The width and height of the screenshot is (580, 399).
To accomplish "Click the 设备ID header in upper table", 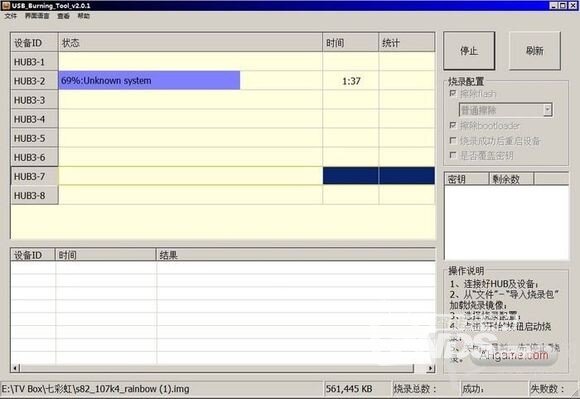I will click(34, 43).
